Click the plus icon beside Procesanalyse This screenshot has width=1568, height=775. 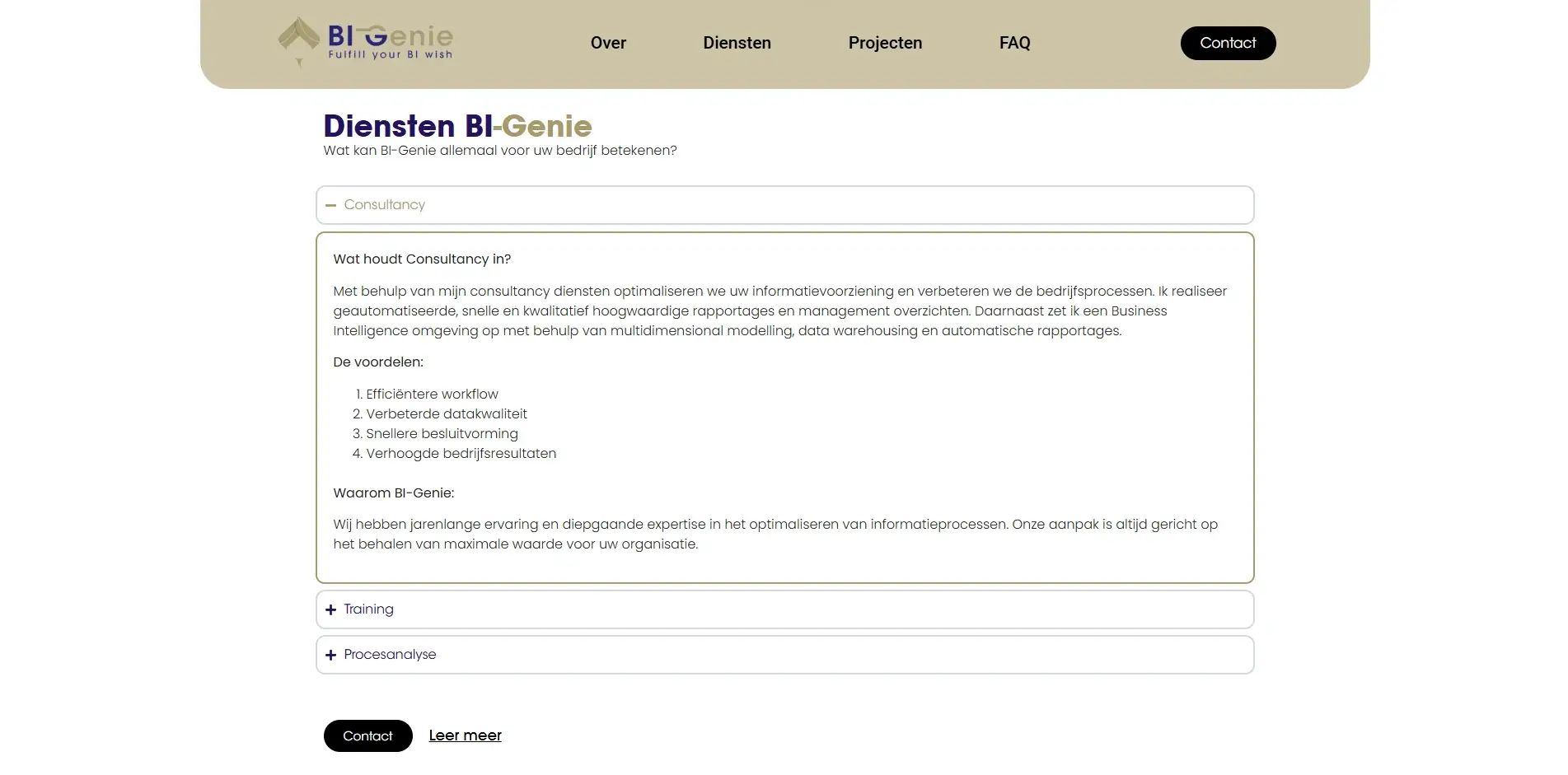[330, 655]
